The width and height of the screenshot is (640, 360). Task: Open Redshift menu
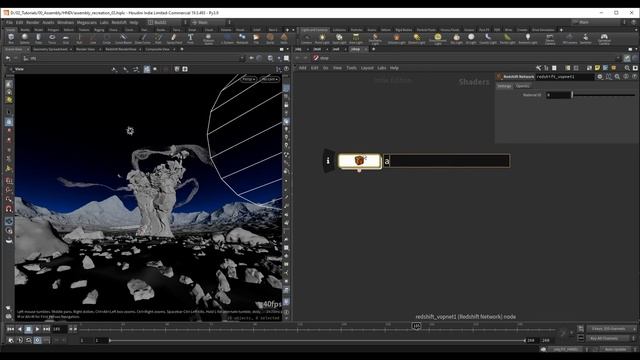(119, 22)
